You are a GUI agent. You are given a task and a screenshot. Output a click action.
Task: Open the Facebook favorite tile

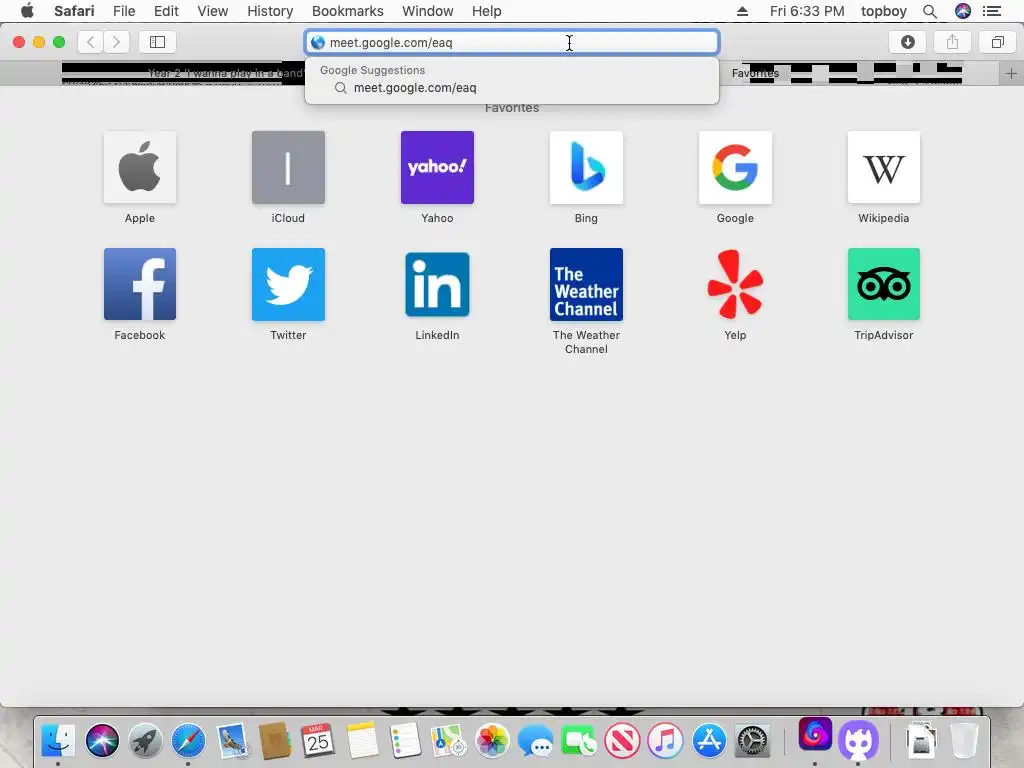coord(140,284)
